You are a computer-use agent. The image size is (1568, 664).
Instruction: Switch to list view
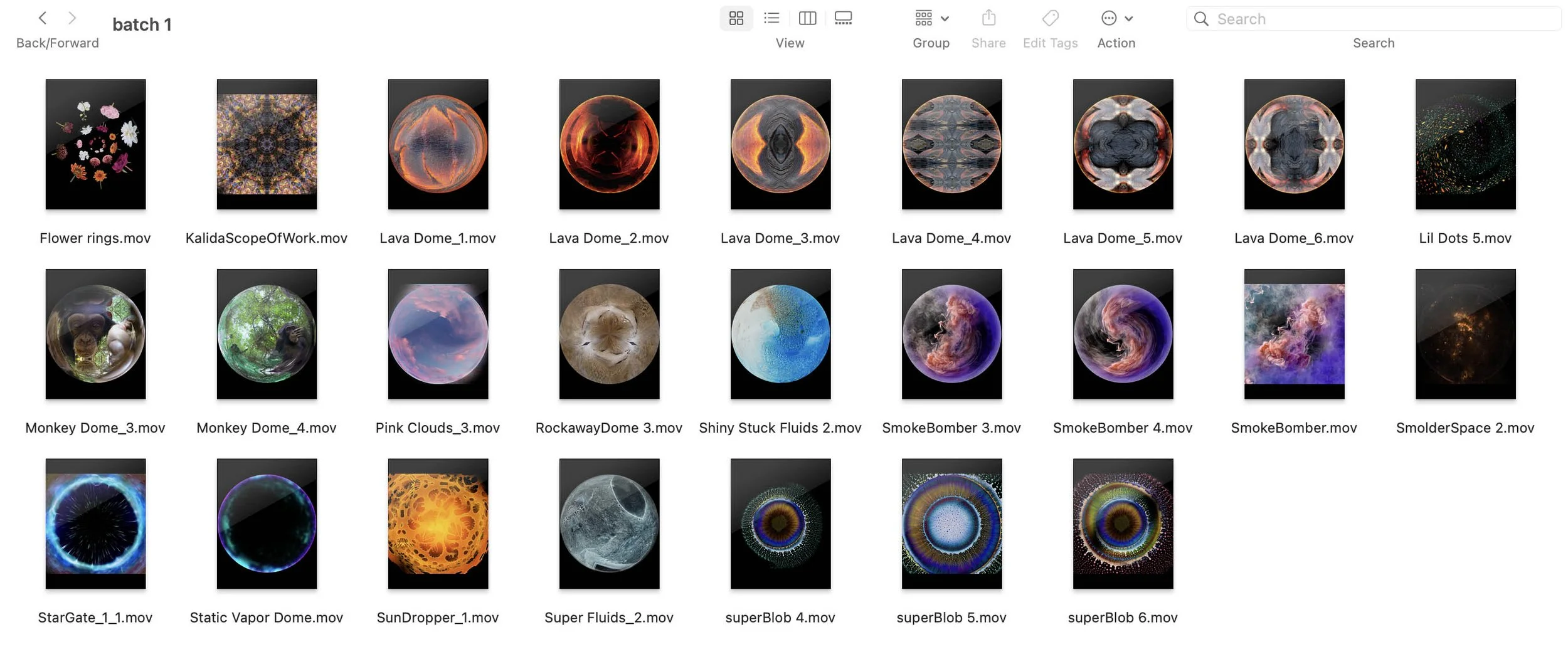tap(771, 18)
